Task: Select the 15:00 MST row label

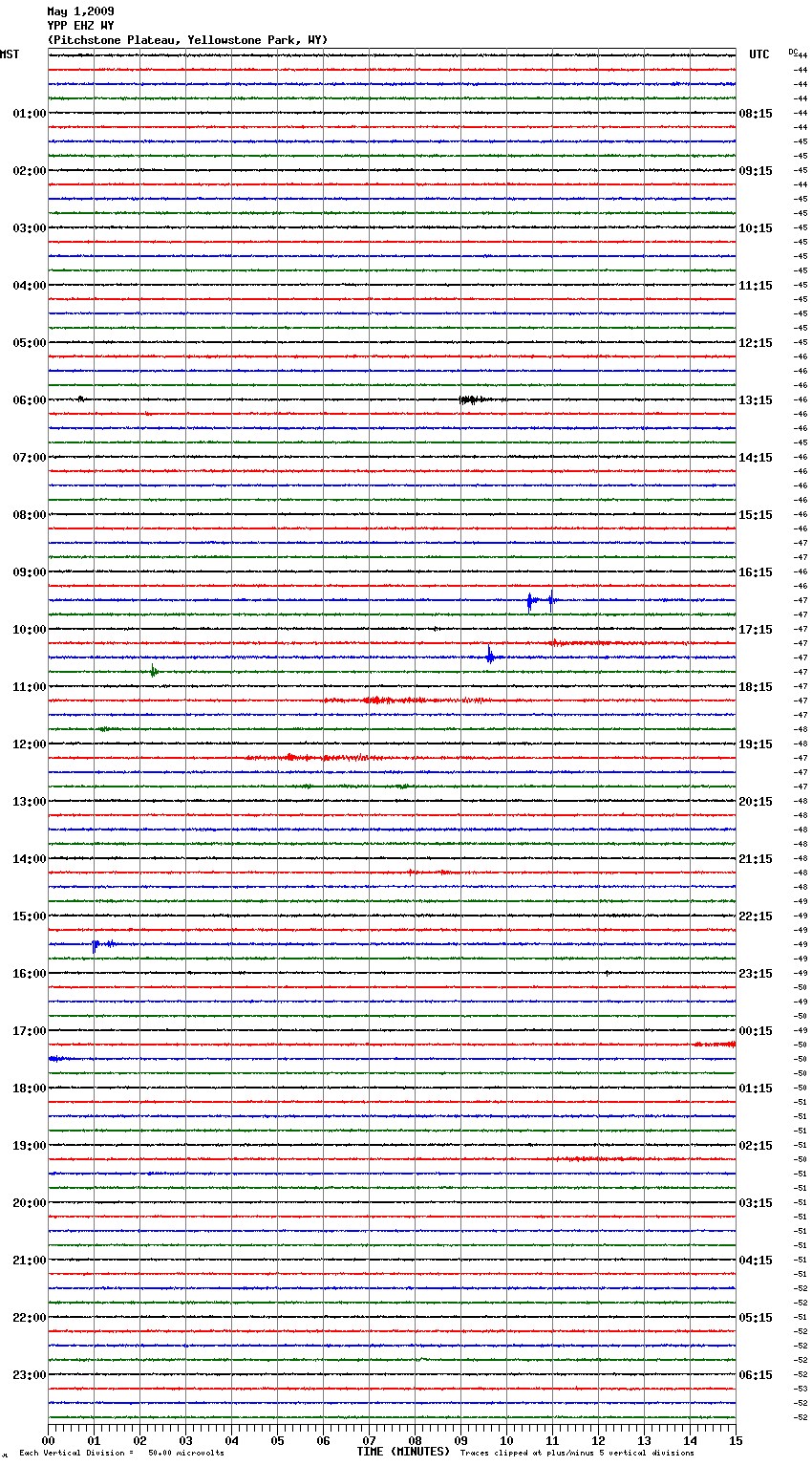Action: pyautogui.click(x=29, y=916)
